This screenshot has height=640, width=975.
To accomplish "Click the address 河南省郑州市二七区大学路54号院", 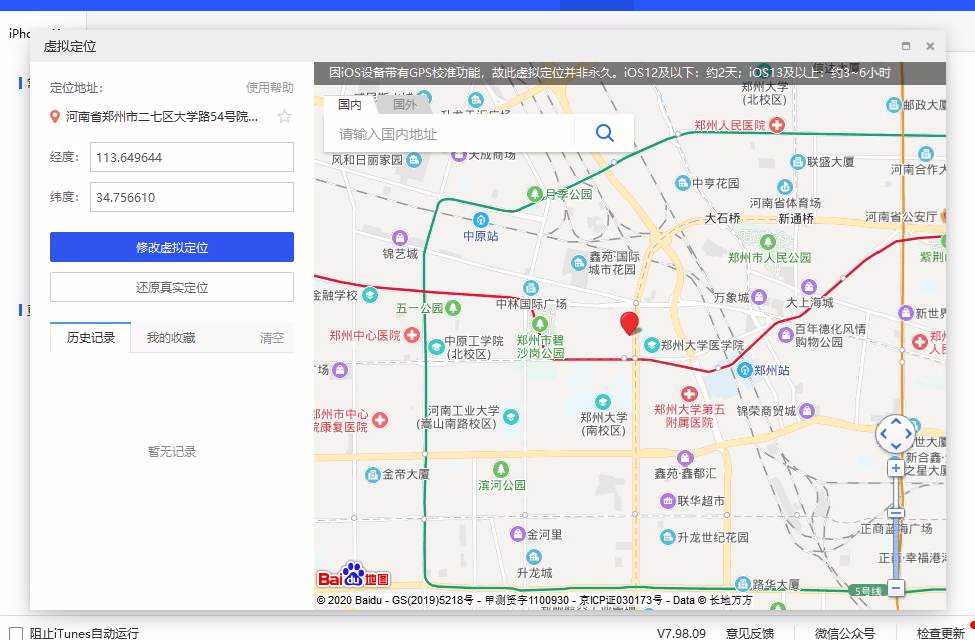I will pyautogui.click(x=162, y=116).
